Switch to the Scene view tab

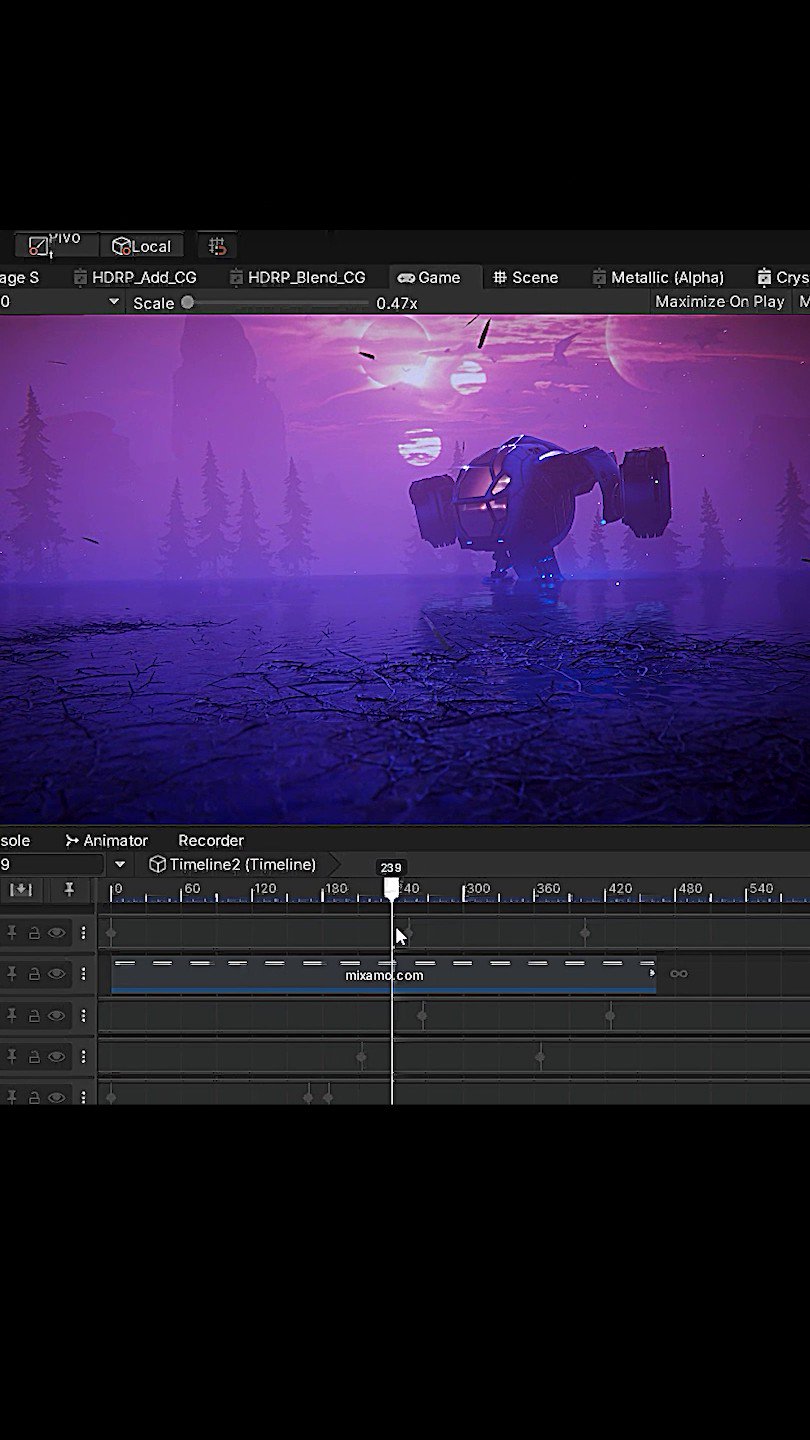[x=527, y=277]
